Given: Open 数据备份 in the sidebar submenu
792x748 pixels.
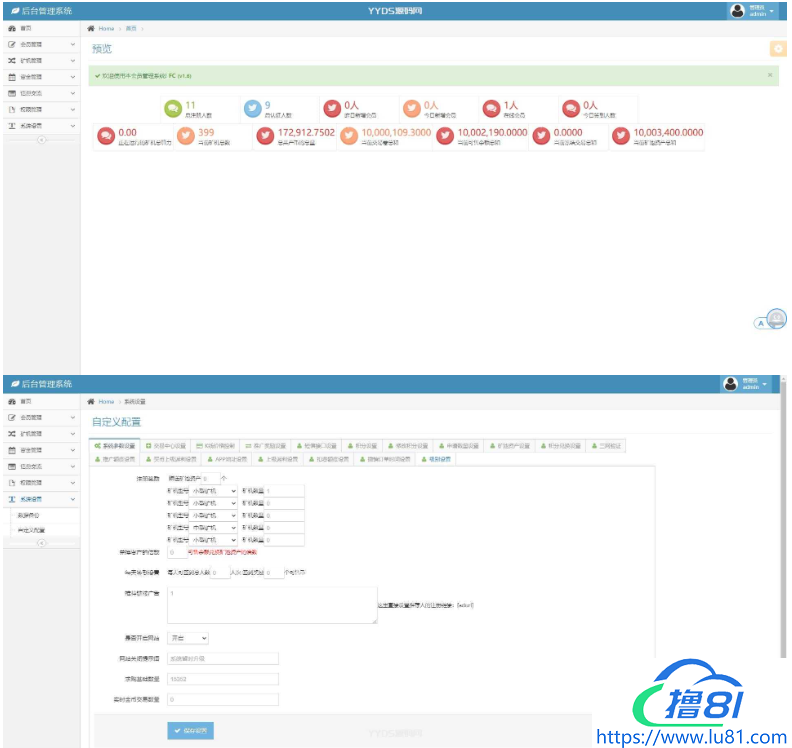Looking at the screenshot, I should (x=28, y=515).
